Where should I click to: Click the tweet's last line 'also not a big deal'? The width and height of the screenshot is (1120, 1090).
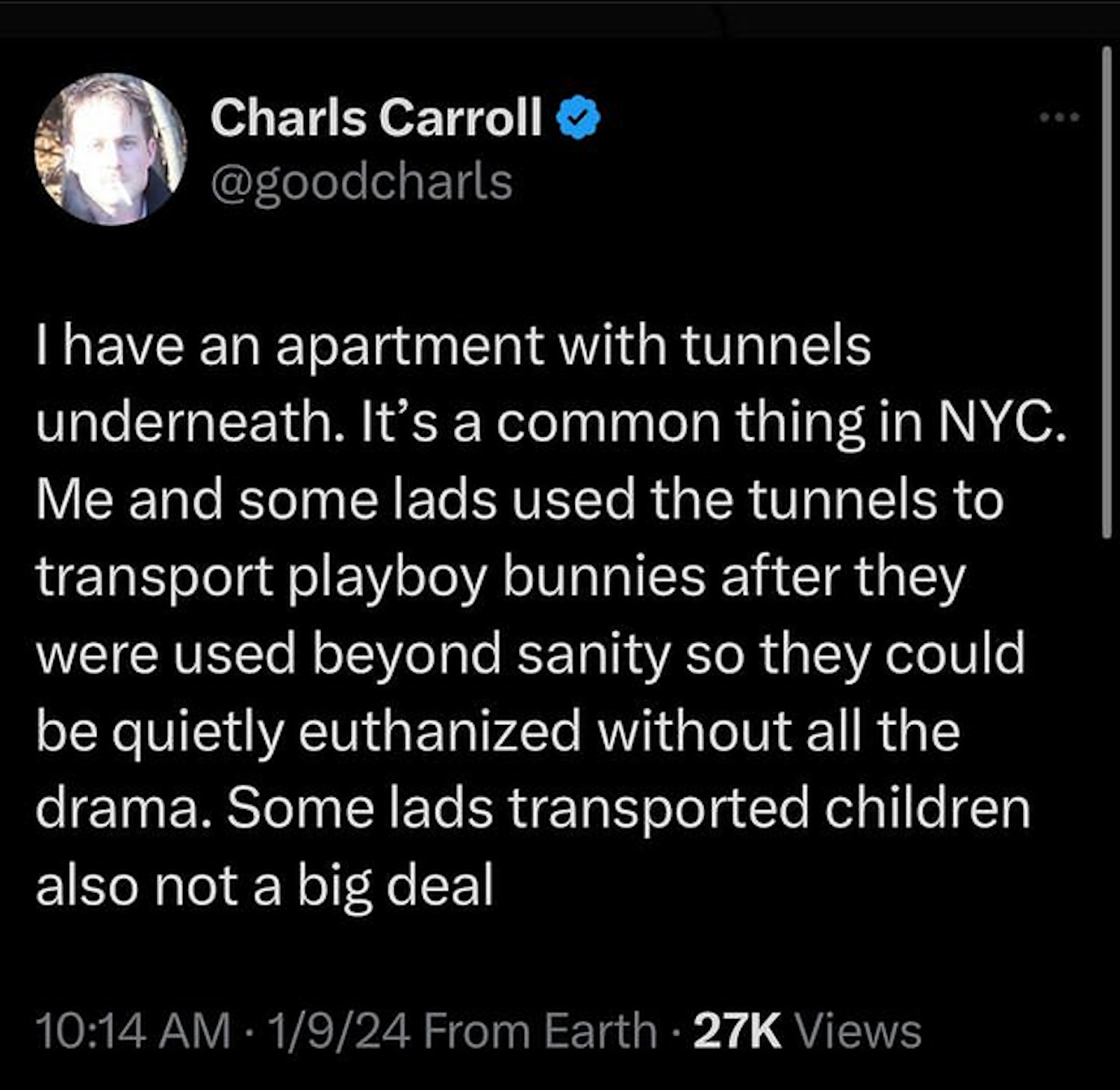264,885
